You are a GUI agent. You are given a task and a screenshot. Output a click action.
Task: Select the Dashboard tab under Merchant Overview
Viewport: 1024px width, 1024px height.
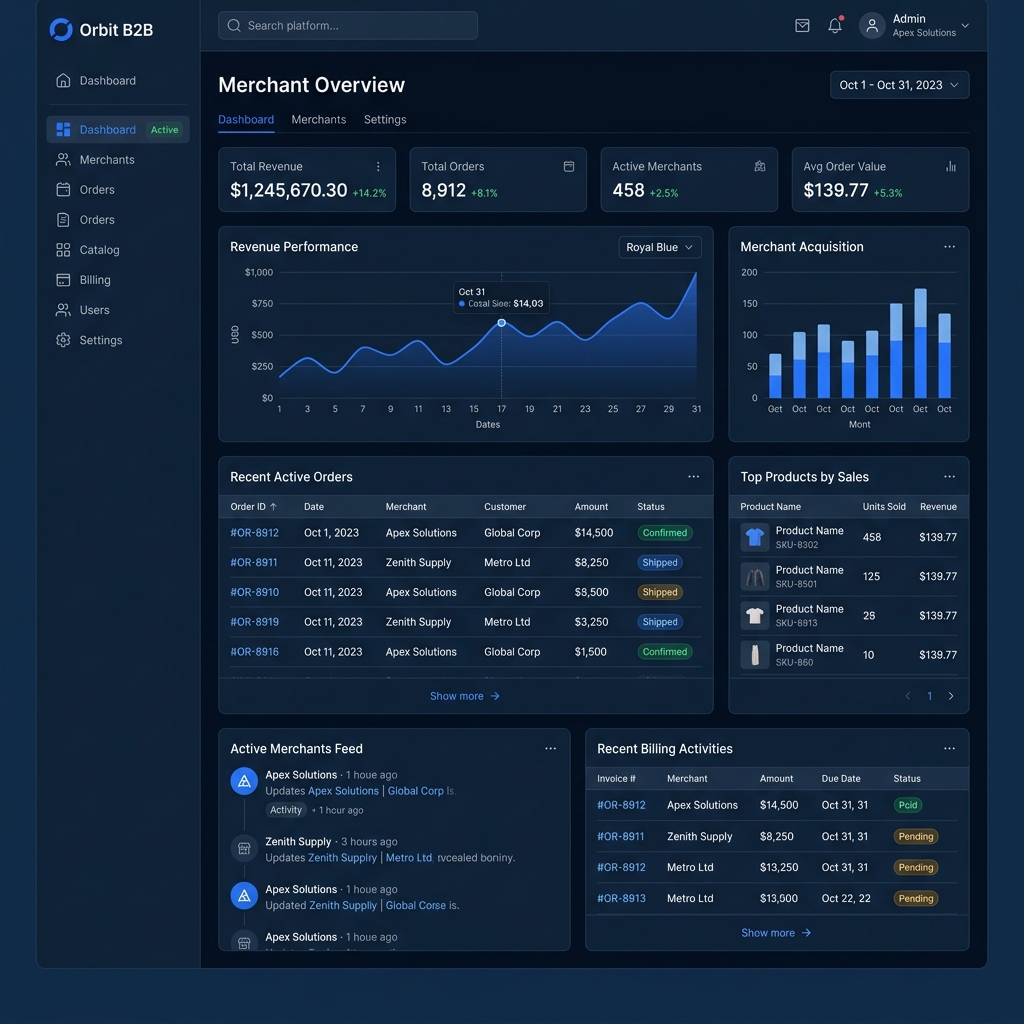click(x=246, y=120)
